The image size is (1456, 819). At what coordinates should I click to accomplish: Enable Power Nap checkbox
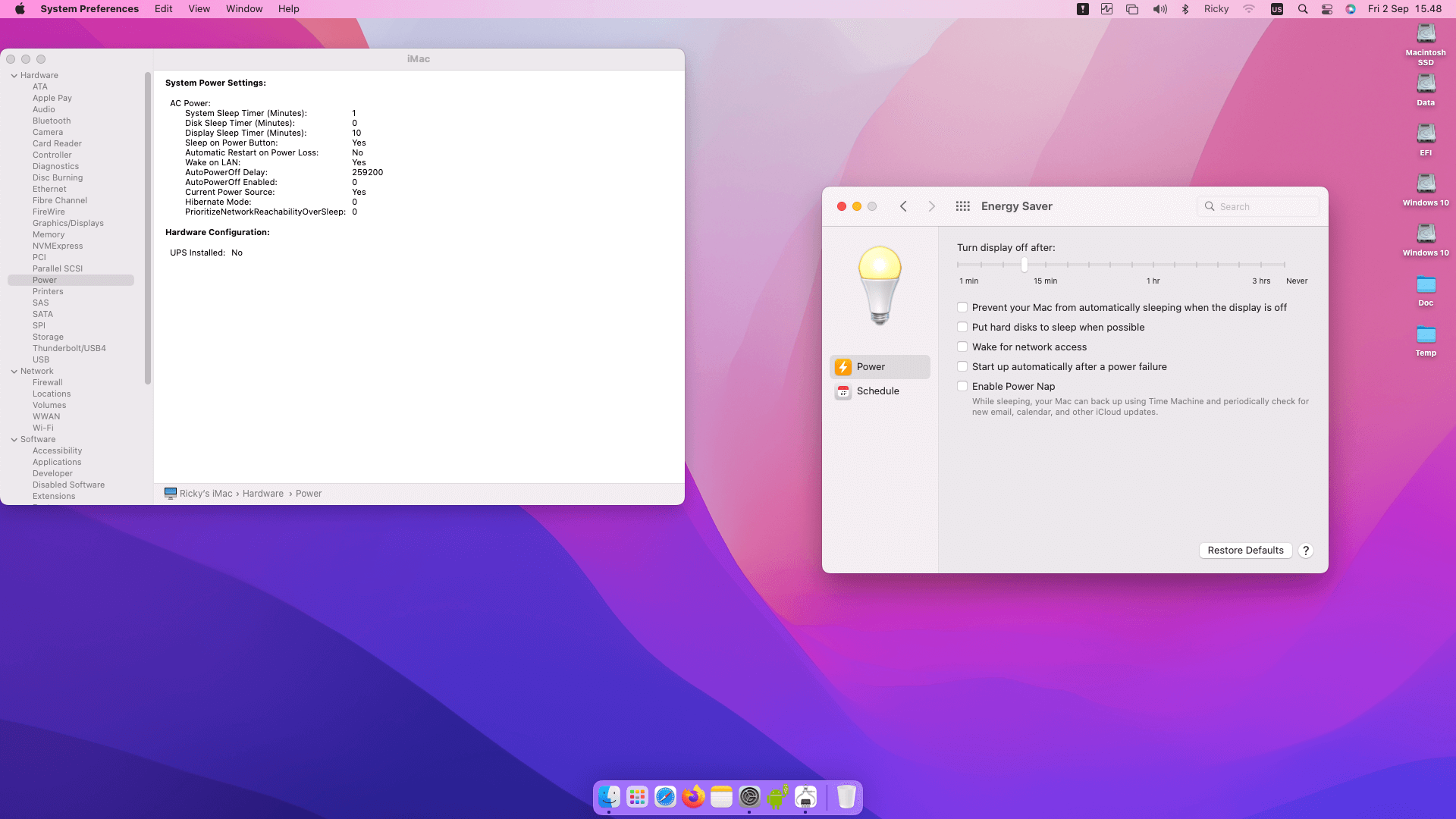(x=962, y=386)
